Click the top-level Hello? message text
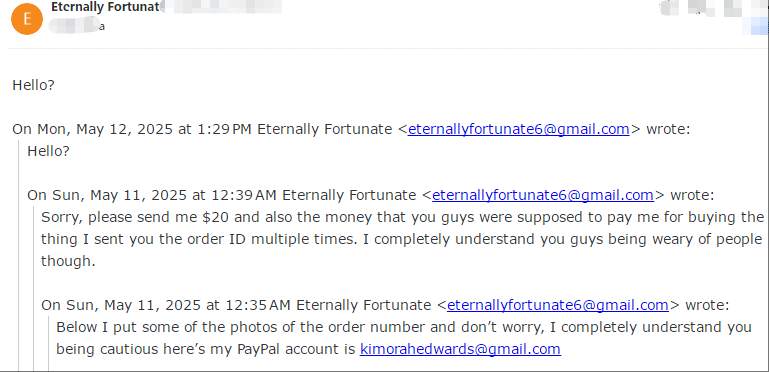The image size is (769, 372). [33, 85]
